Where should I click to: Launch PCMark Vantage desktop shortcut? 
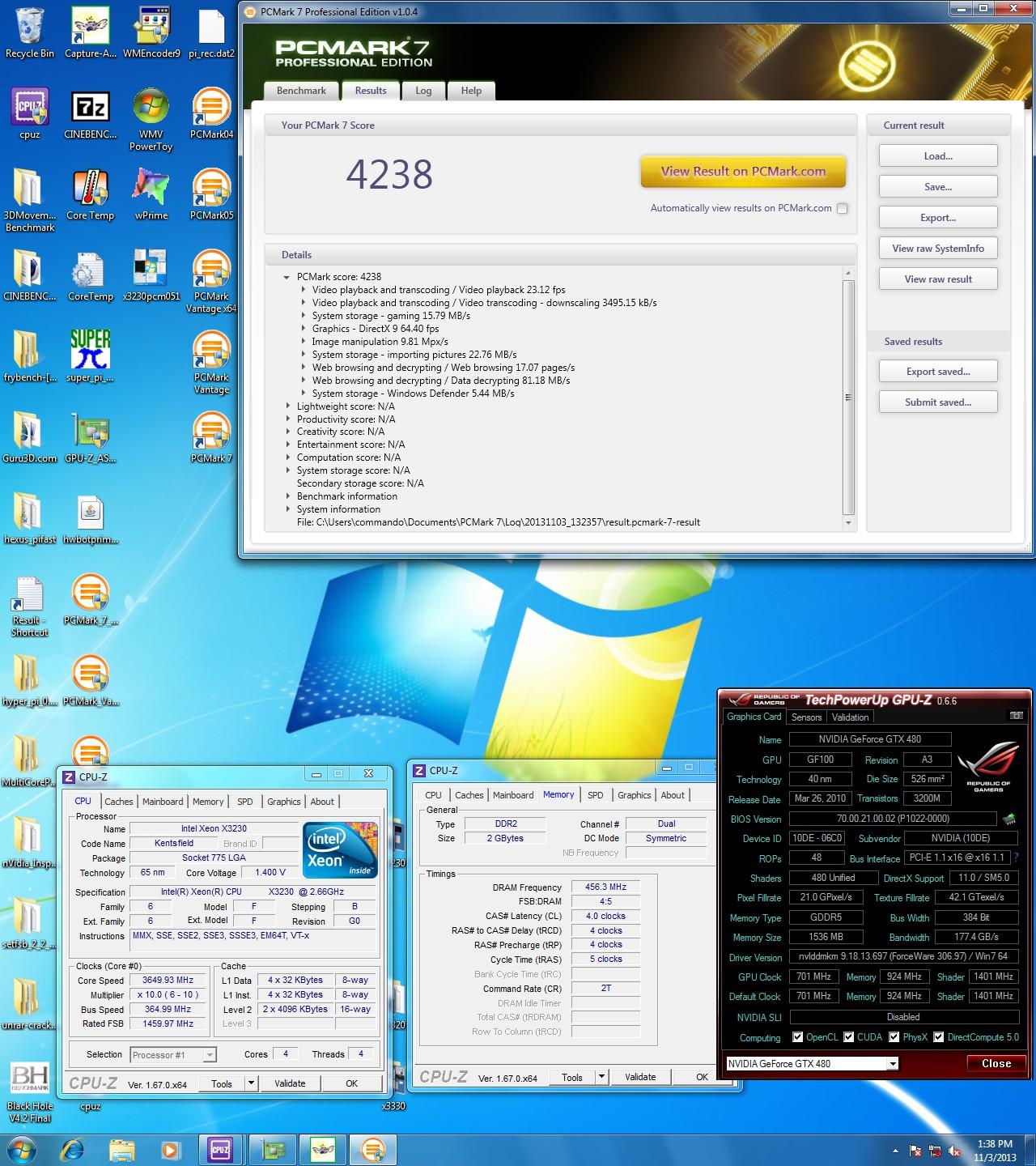(211, 362)
